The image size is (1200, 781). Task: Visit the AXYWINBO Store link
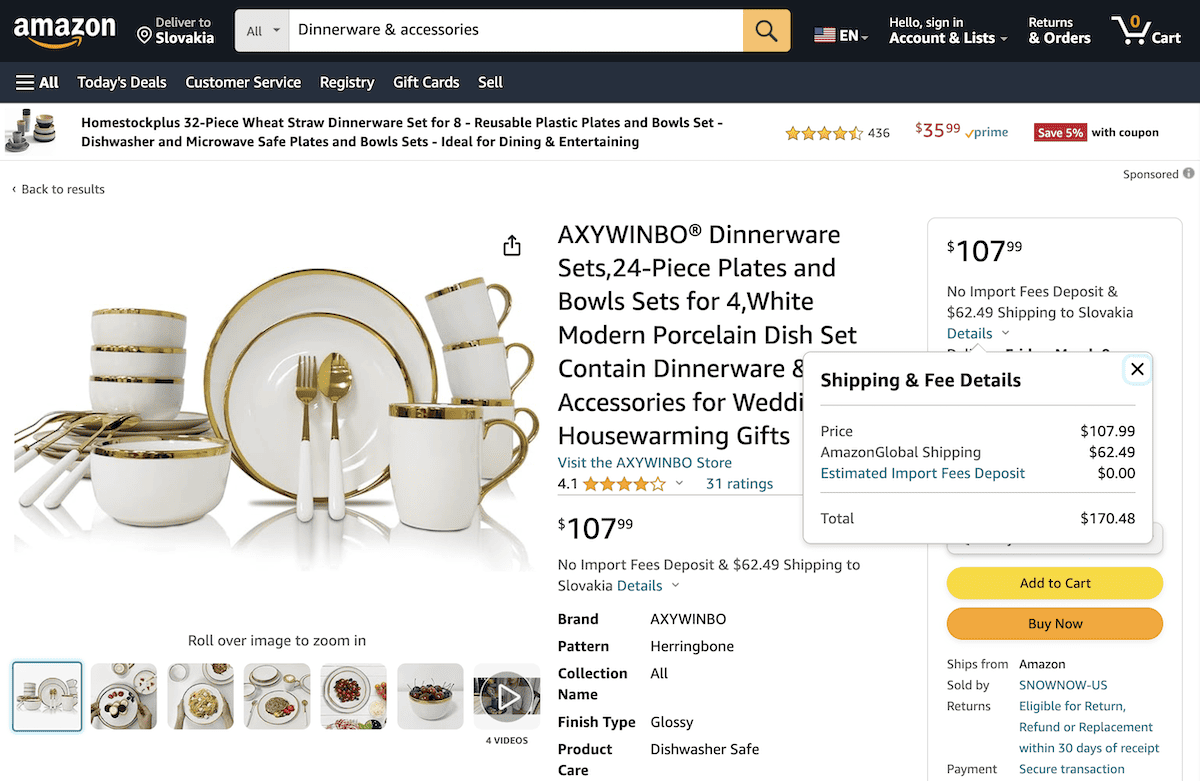pyautogui.click(x=645, y=462)
